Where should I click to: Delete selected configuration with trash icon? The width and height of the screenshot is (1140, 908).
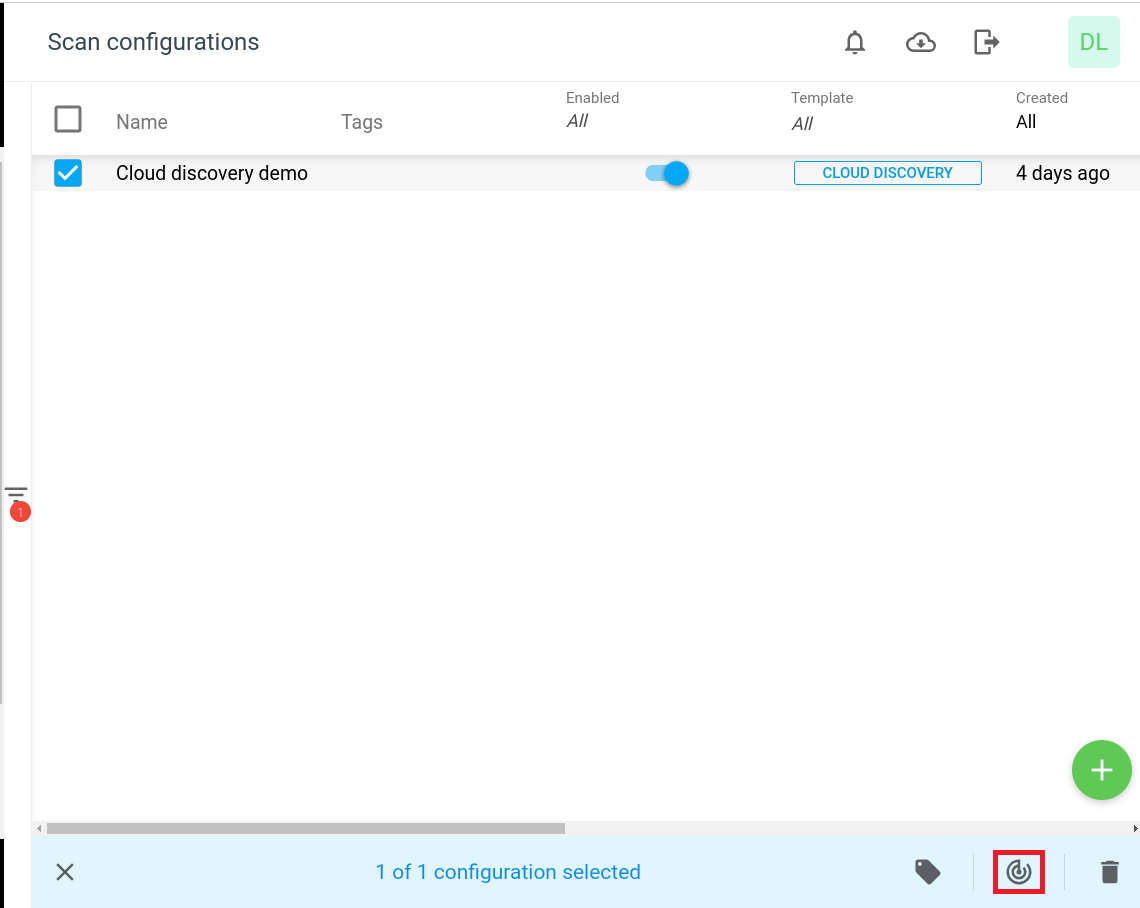pos(1109,872)
